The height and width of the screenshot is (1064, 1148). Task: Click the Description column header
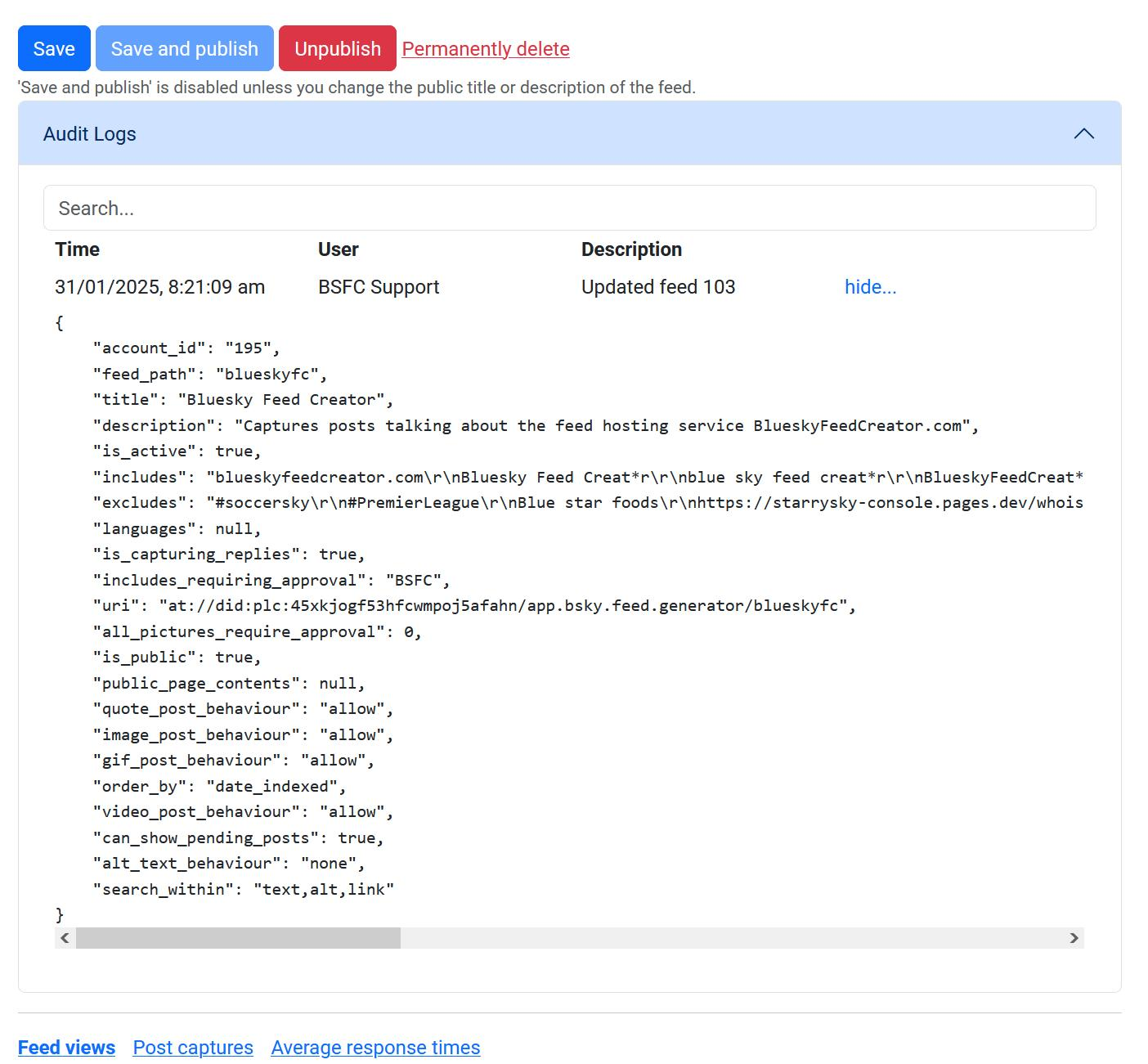(631, 249)
